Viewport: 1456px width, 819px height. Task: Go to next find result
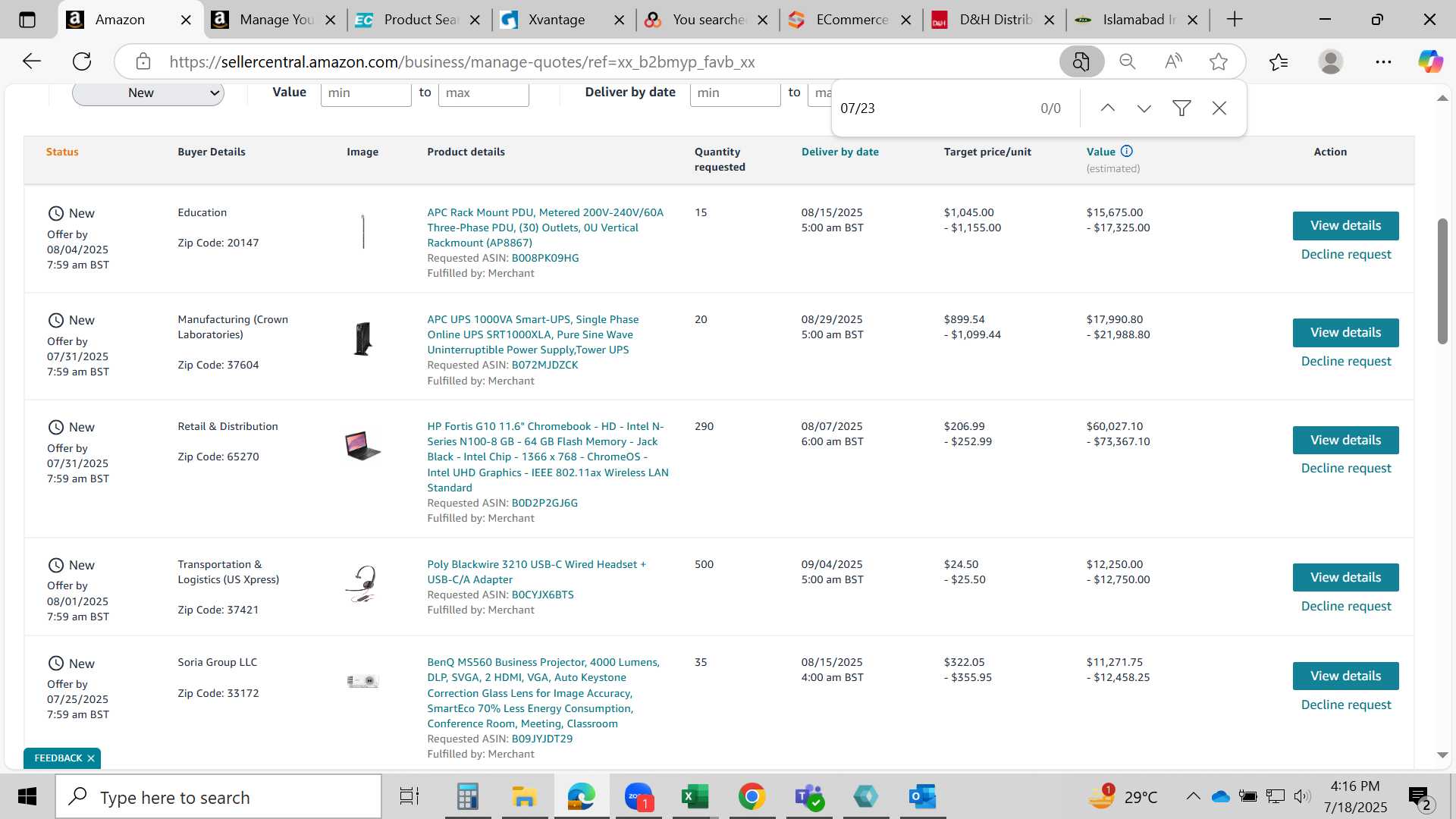click(1144, 108)
